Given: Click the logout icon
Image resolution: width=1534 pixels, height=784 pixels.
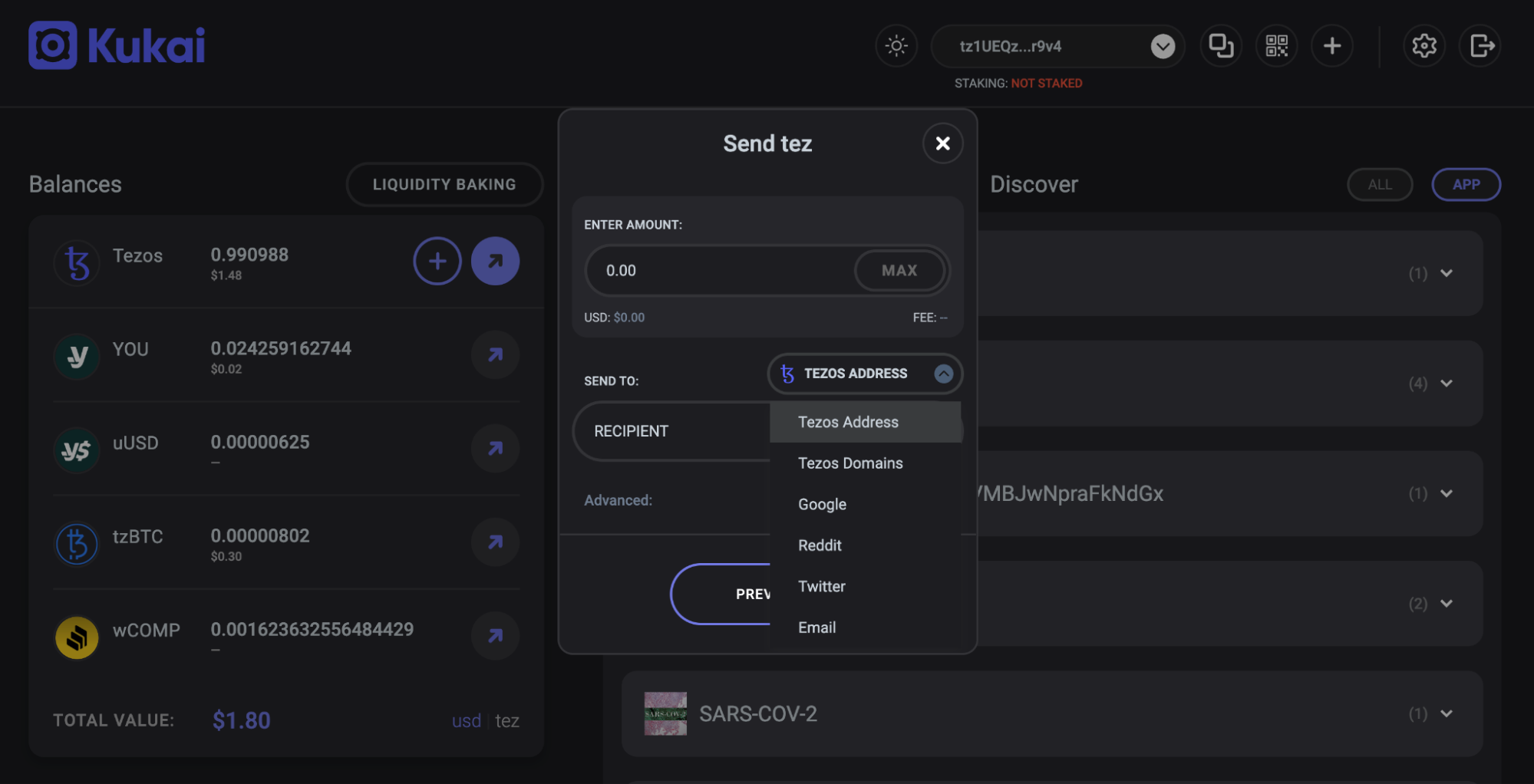Looking at the screenshot, I should tap(1480, 46).
